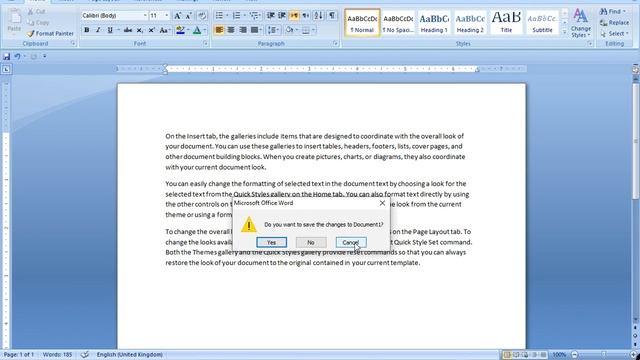Screen dimensions: 640x360
Task: Toggle superscript formatting
Action: pyautogui.click(x=151, y=30)
